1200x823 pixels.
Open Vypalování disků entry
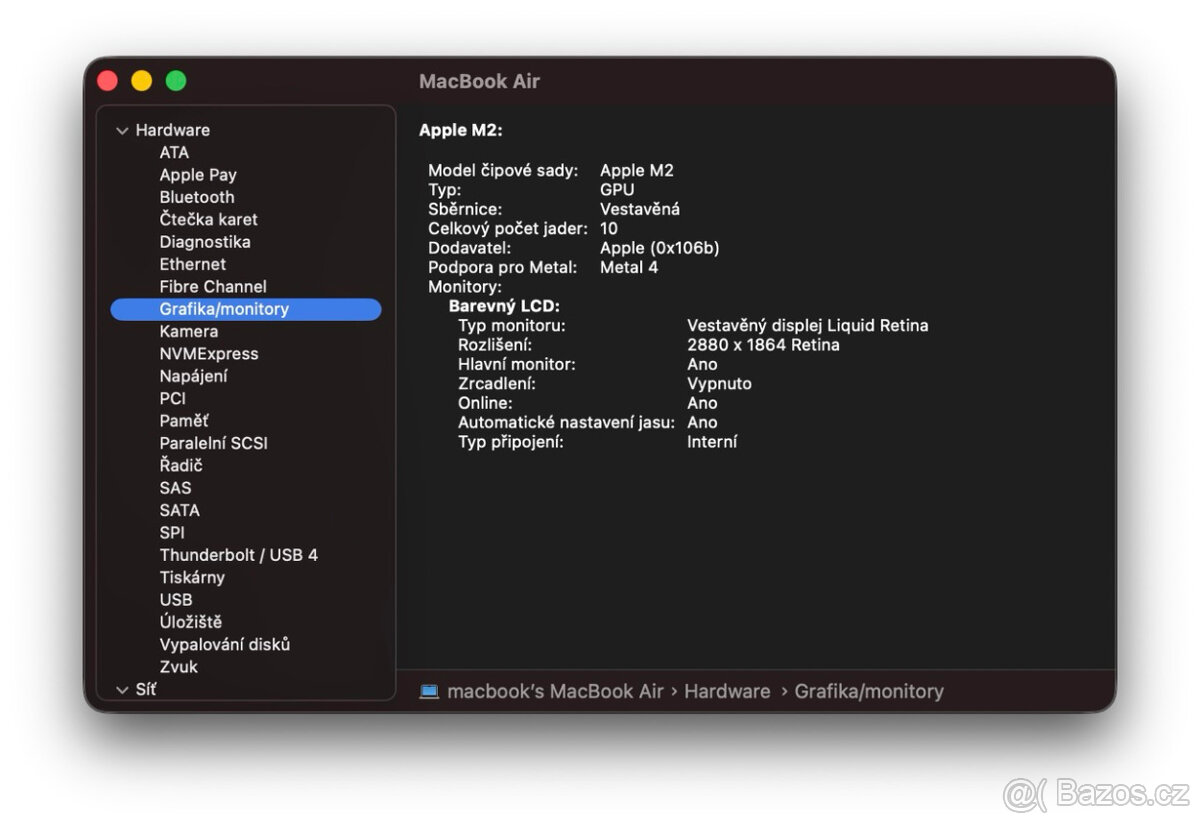point(225,644)
